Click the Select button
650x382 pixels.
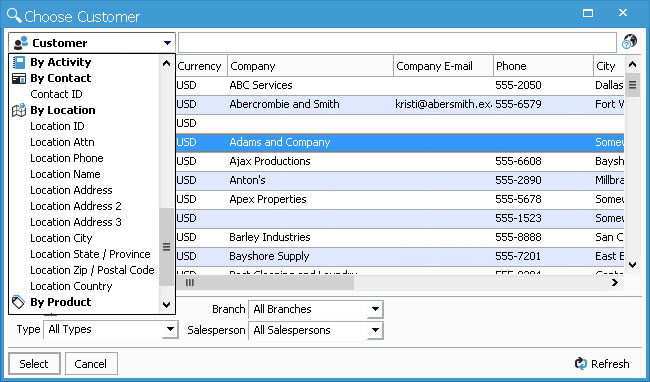[x=34, y=364]
